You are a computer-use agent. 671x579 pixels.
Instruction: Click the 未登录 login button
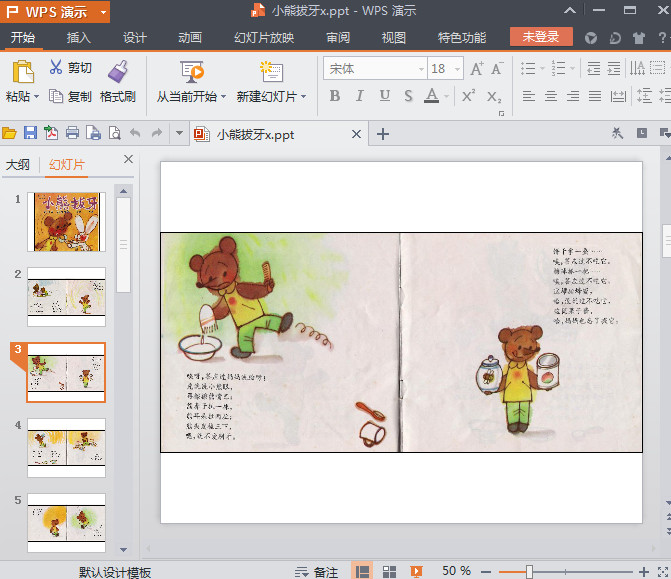[x=541, y=37]
